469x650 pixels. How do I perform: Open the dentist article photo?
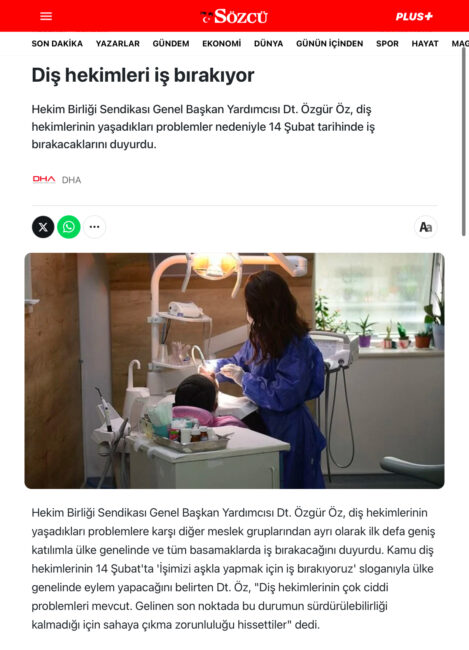coord(234,371)
